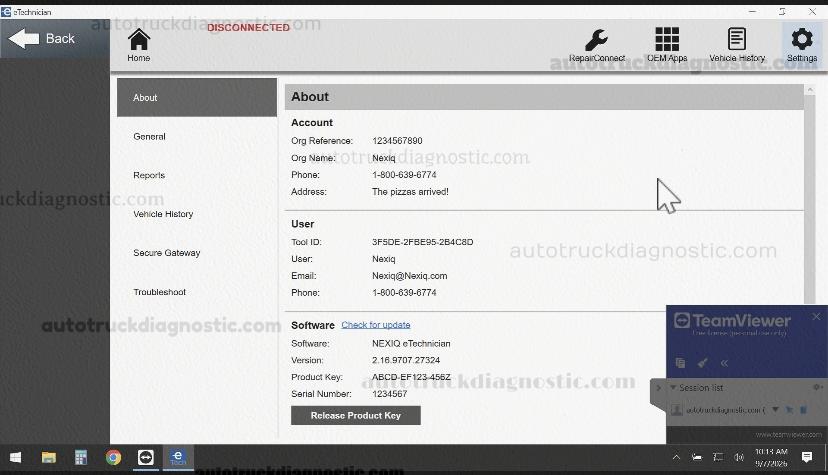Show hidden system tray icons
Viewport: 828px width, 475px height.
pos(676,458)
